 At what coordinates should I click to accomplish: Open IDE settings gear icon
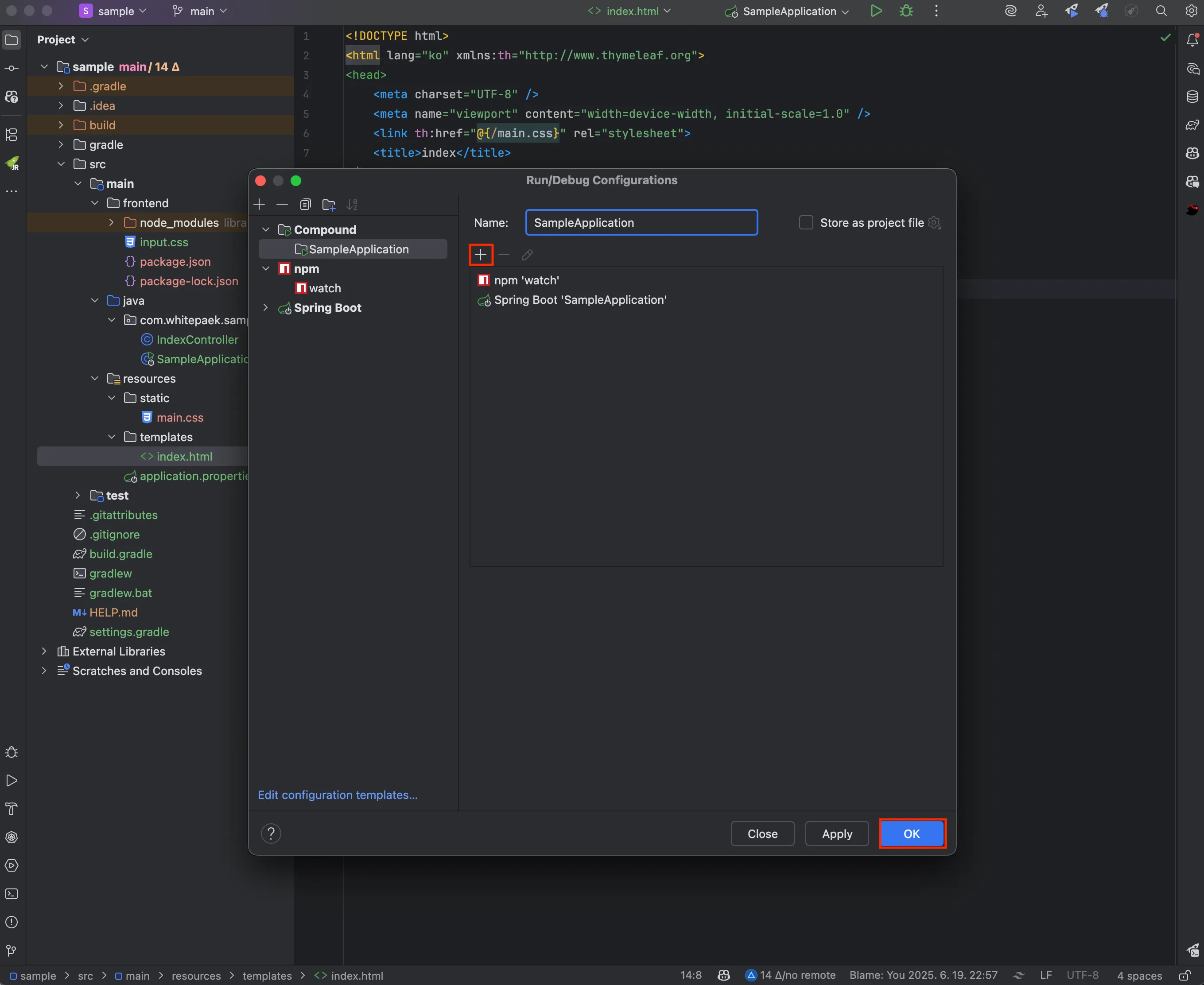pyautogui.click(x=1191, y=11)
